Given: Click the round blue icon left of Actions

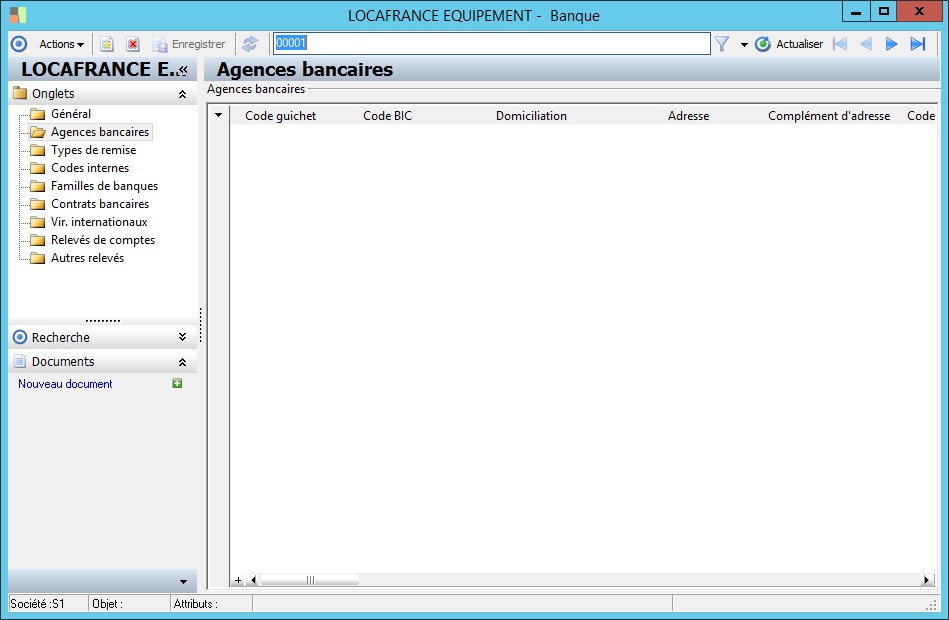Looking at the screenshot, I should [19, 44].
